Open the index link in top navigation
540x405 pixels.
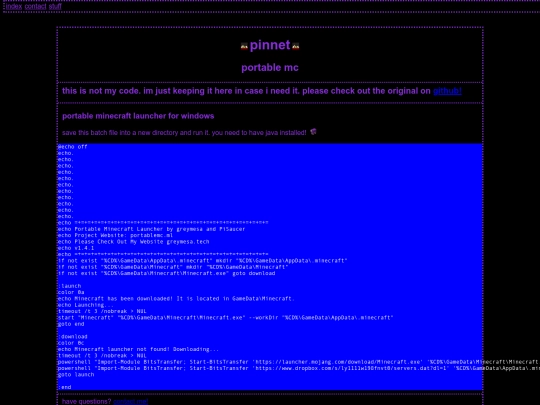coord(14,6)
